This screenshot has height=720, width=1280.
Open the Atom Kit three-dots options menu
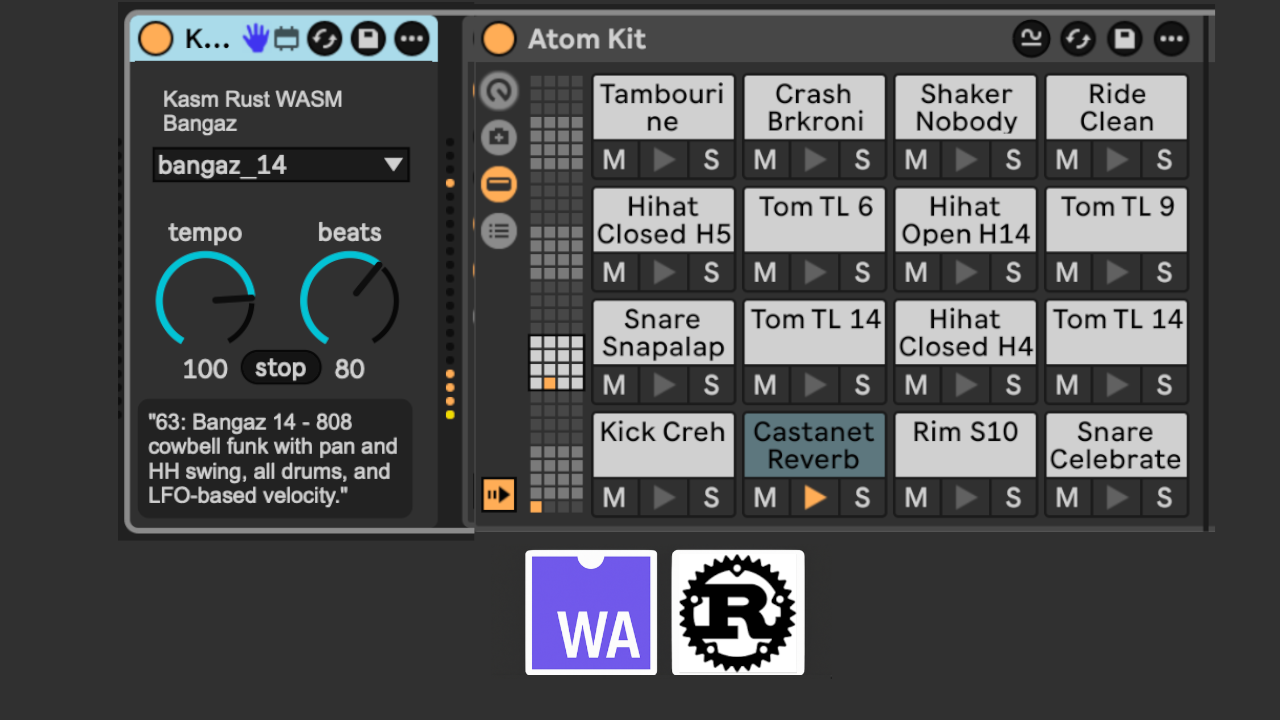coord(1171,39)
